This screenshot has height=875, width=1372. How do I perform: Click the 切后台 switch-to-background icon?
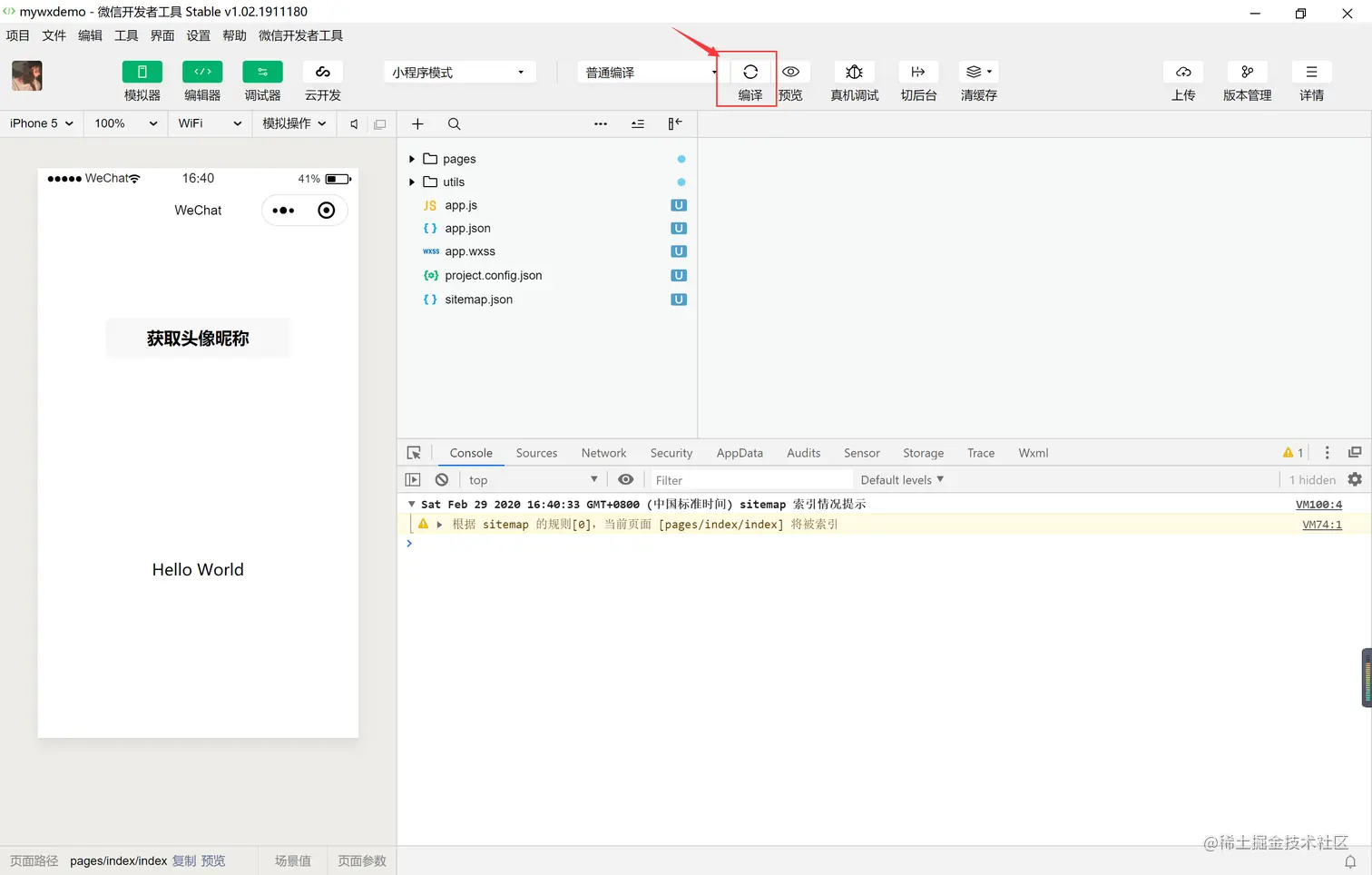click(918, 72)
